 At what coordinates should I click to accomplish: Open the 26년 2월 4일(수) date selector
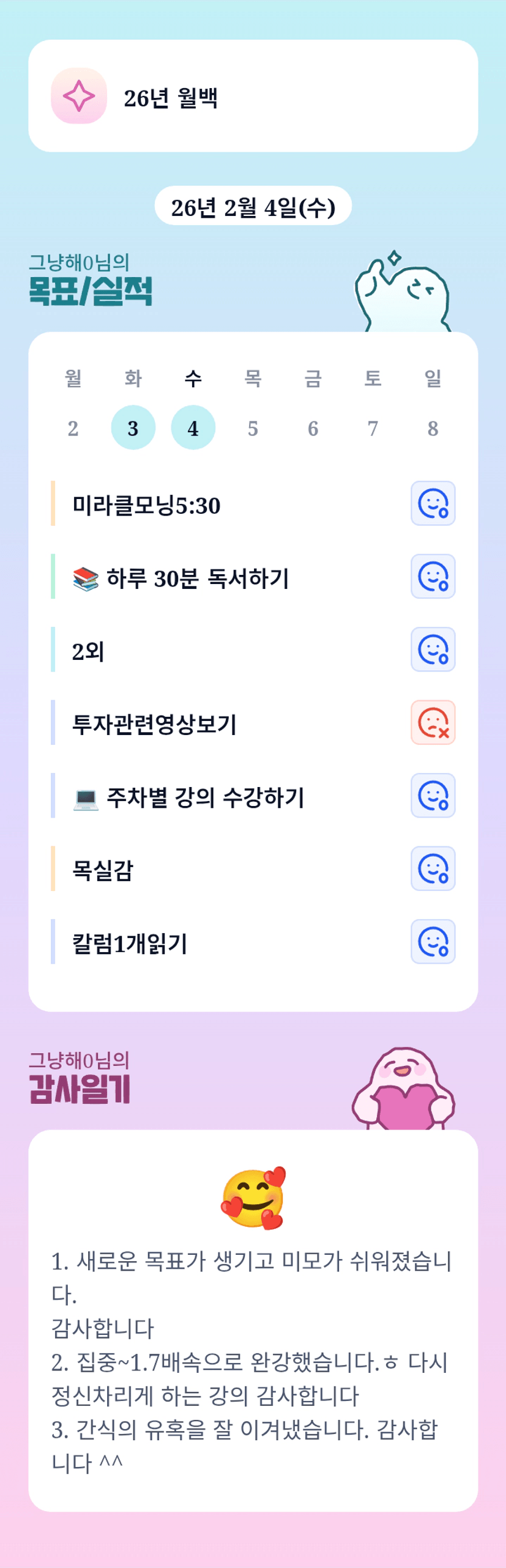tap(253, 207)
